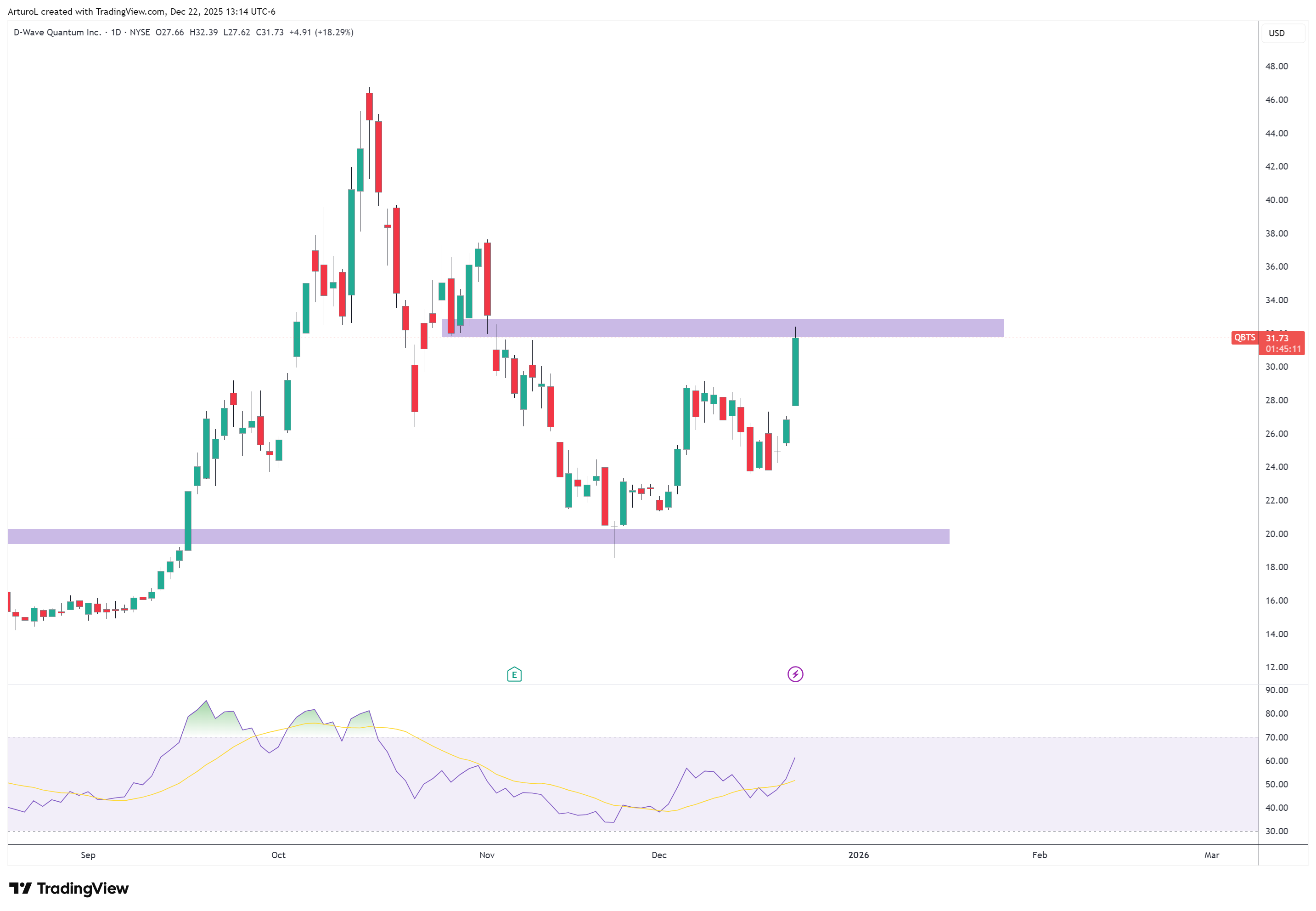
Task: Click the NYSE exchange label
Action: (x=140, y=33)
